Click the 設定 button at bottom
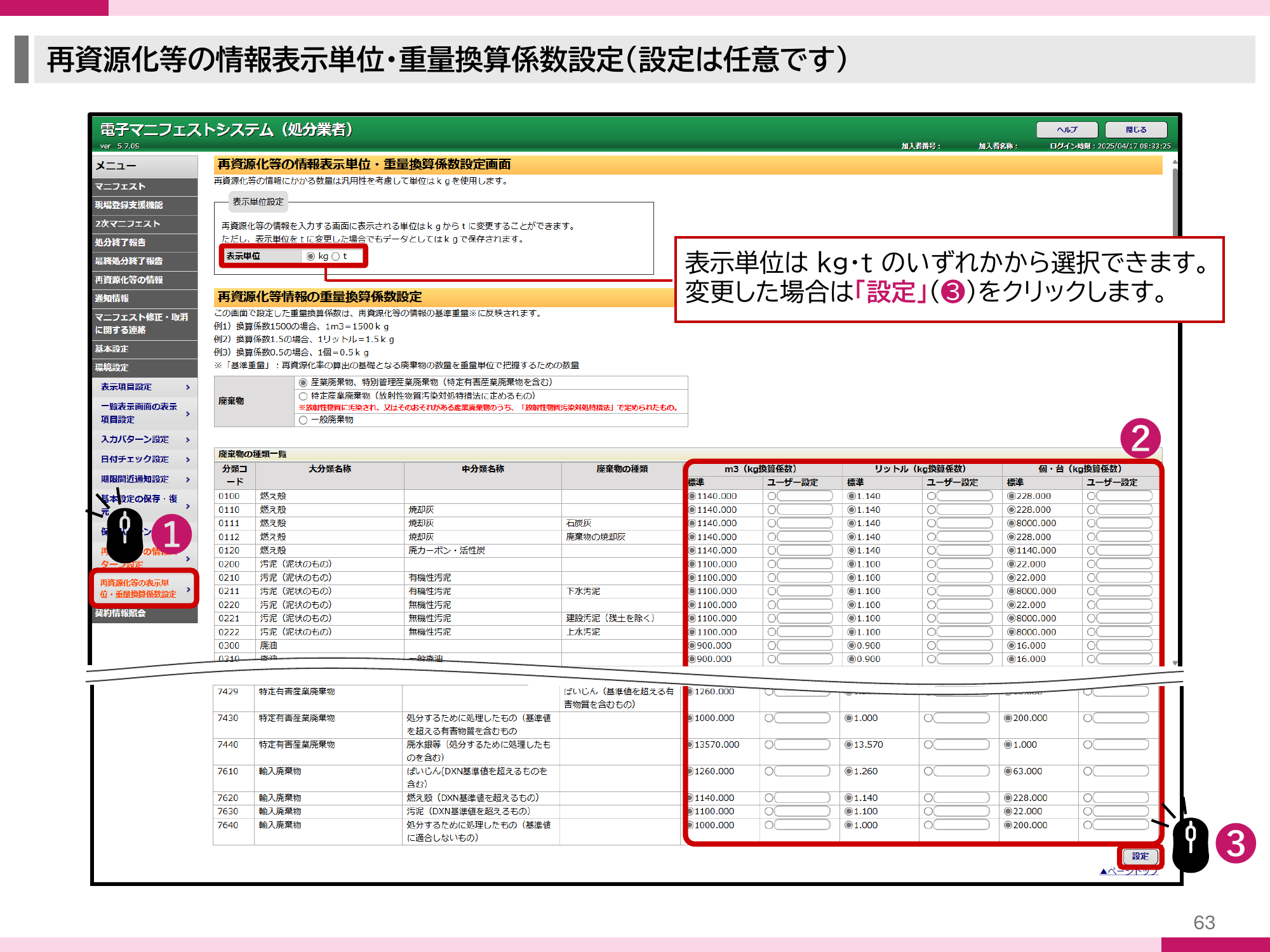The image size is (1270, 952). coord(1140,856)
